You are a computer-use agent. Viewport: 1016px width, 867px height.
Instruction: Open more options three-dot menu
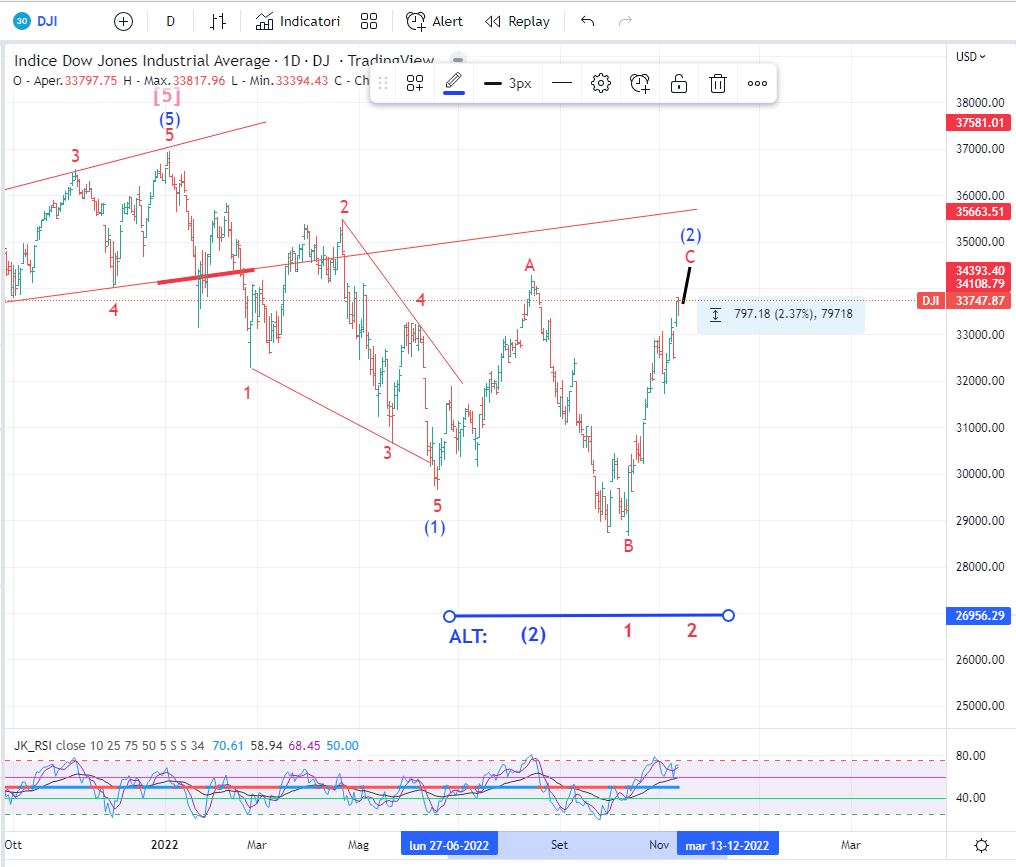(757, 83)
